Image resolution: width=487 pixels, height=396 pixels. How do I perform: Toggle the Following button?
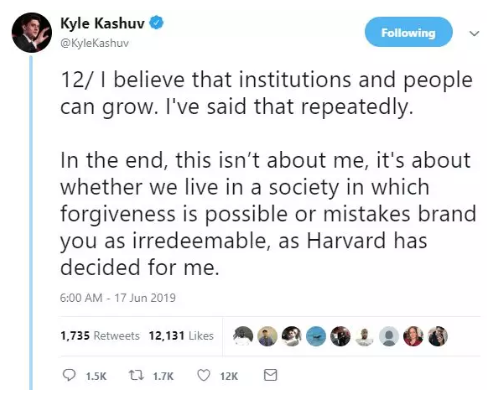coord(408,32)
